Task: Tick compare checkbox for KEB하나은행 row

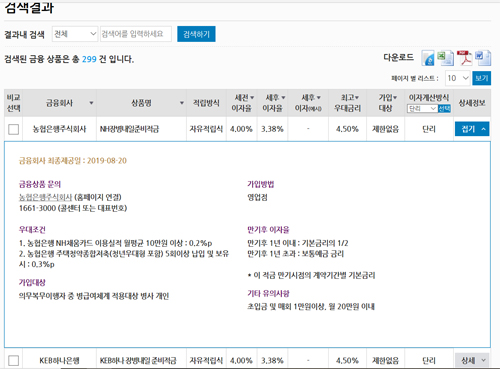Action: point(13,360)
